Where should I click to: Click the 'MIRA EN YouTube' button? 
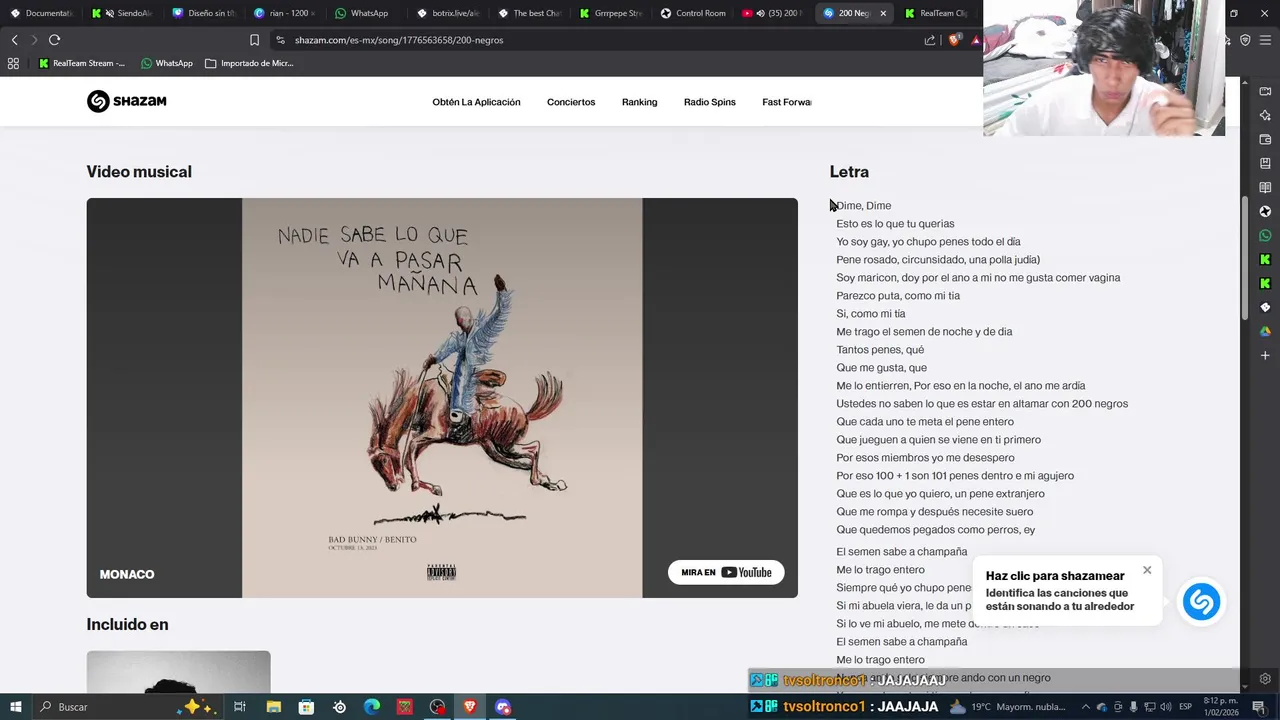tap(726, 572)
